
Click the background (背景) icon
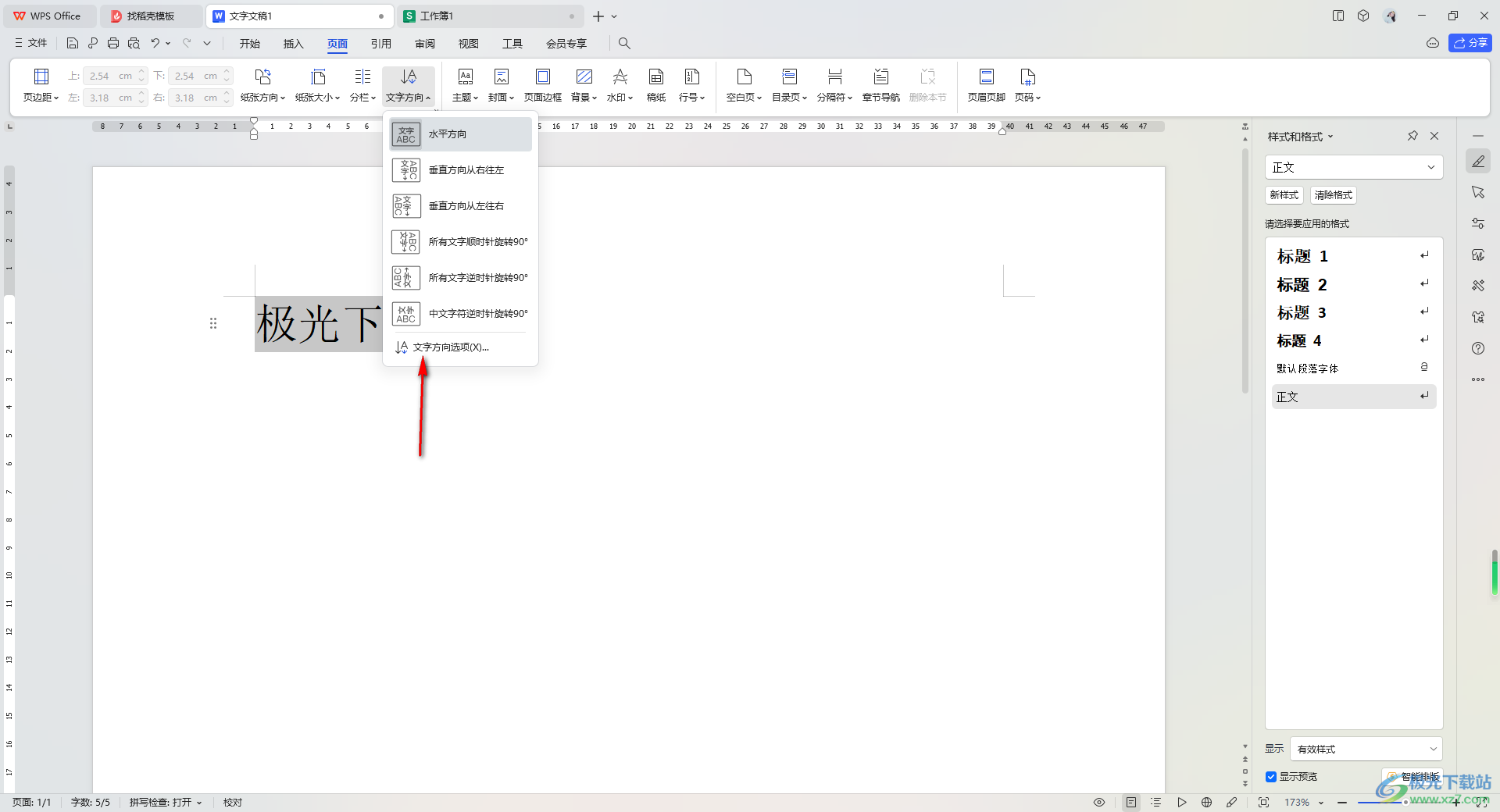coord(584,77)
